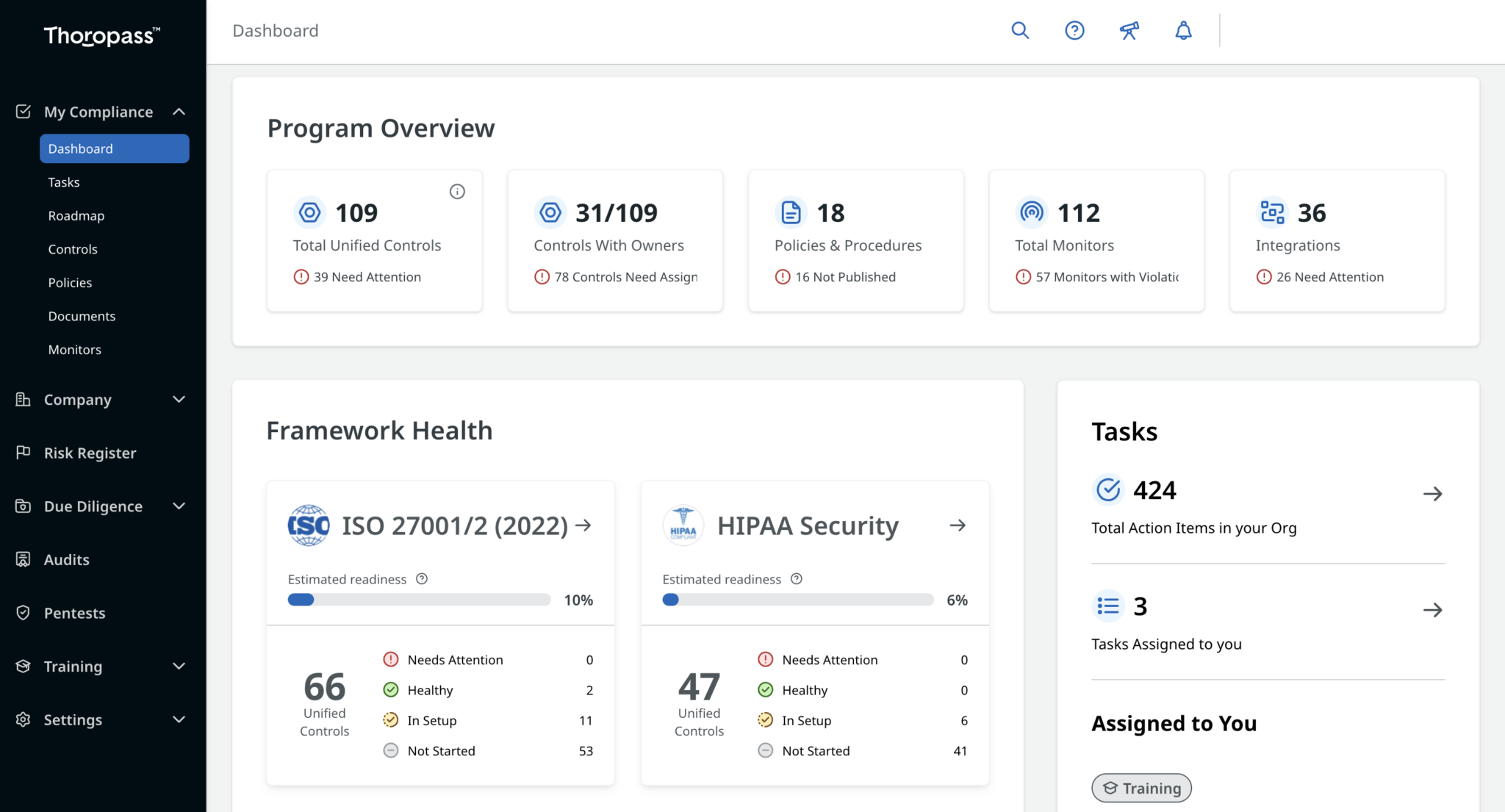Image resolution: width=1505 pixels, height=812 pixels.
Task: Click arrow next to 424 total action items
Action: 1432,494
